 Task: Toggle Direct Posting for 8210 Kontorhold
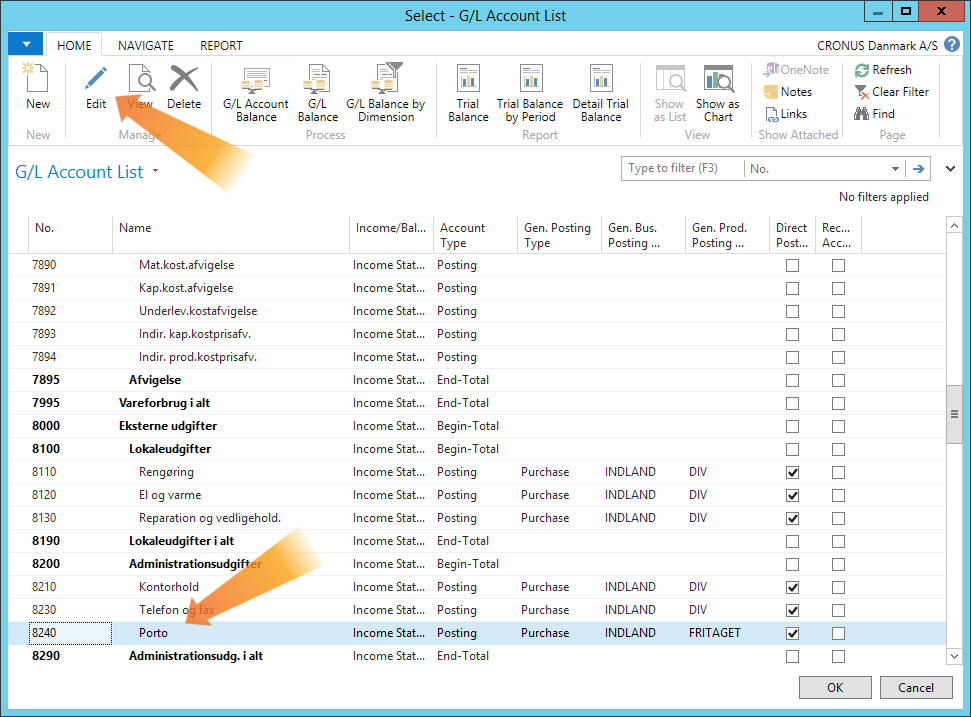click(792, 588)
